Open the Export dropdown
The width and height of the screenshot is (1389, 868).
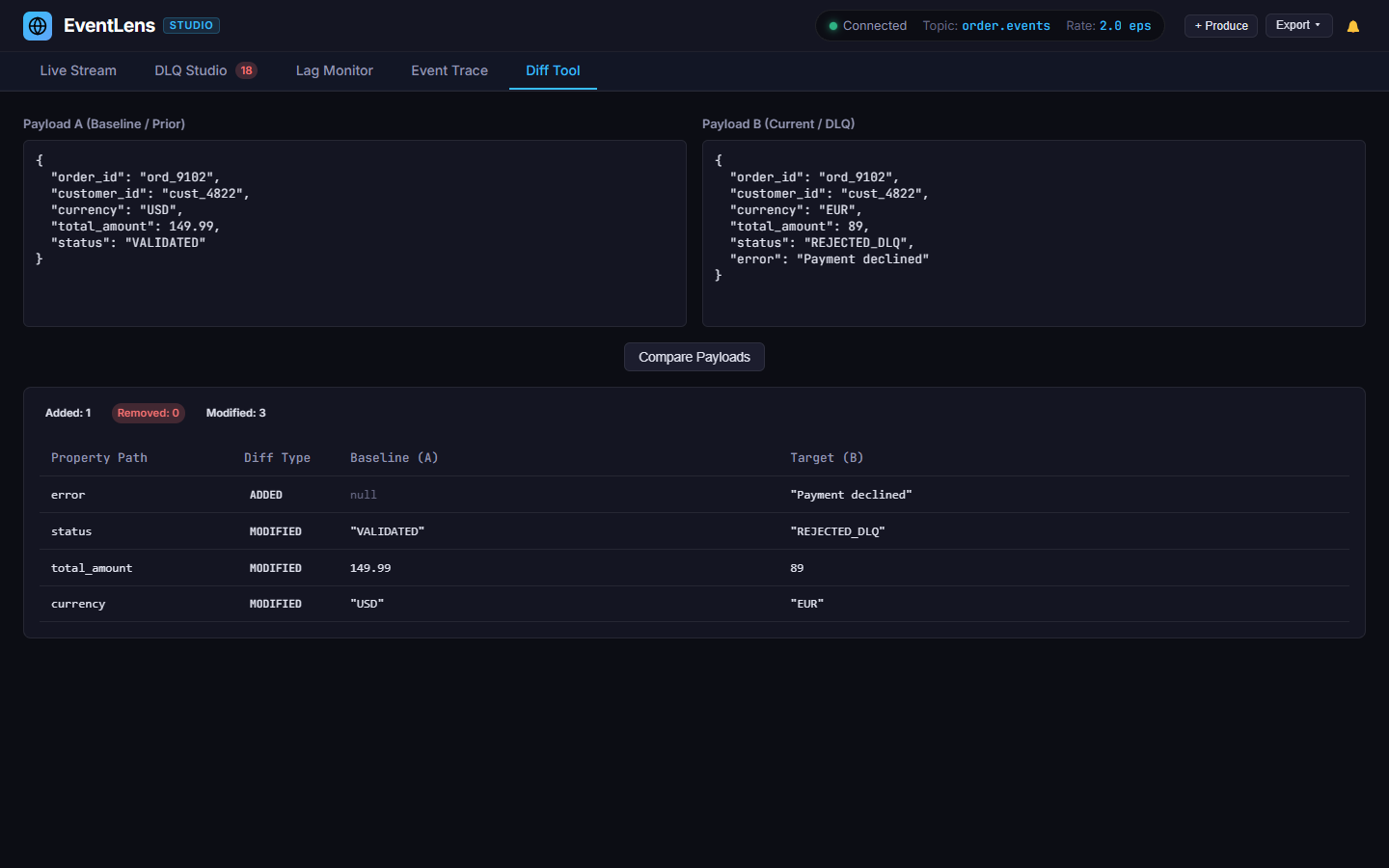1298,25
